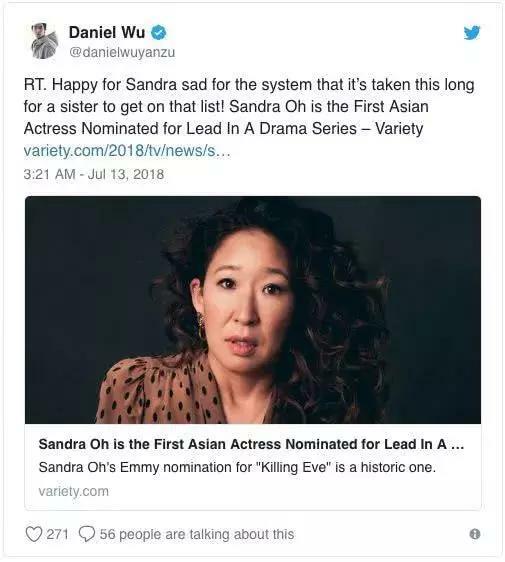The image size is (505, 562).
Task: Click the info circle icon
Action: [475, 534]
